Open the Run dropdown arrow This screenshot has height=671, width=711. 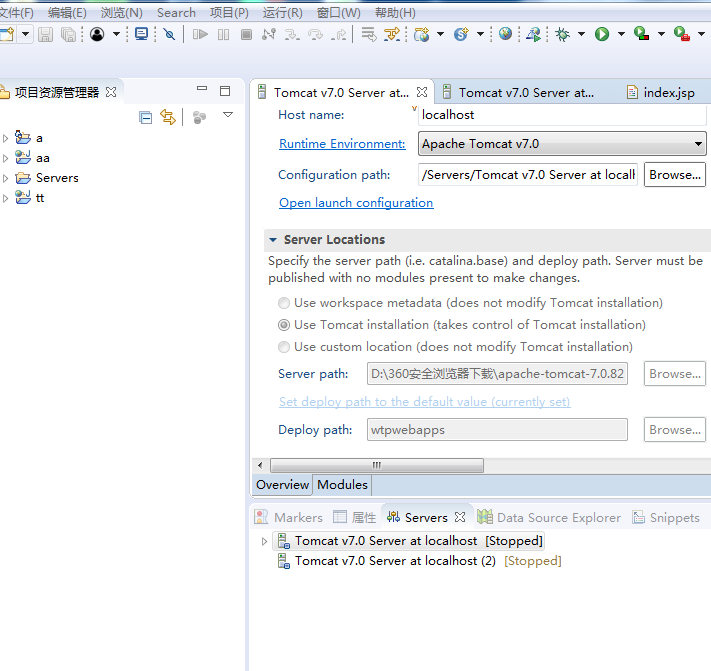point(621,34)
